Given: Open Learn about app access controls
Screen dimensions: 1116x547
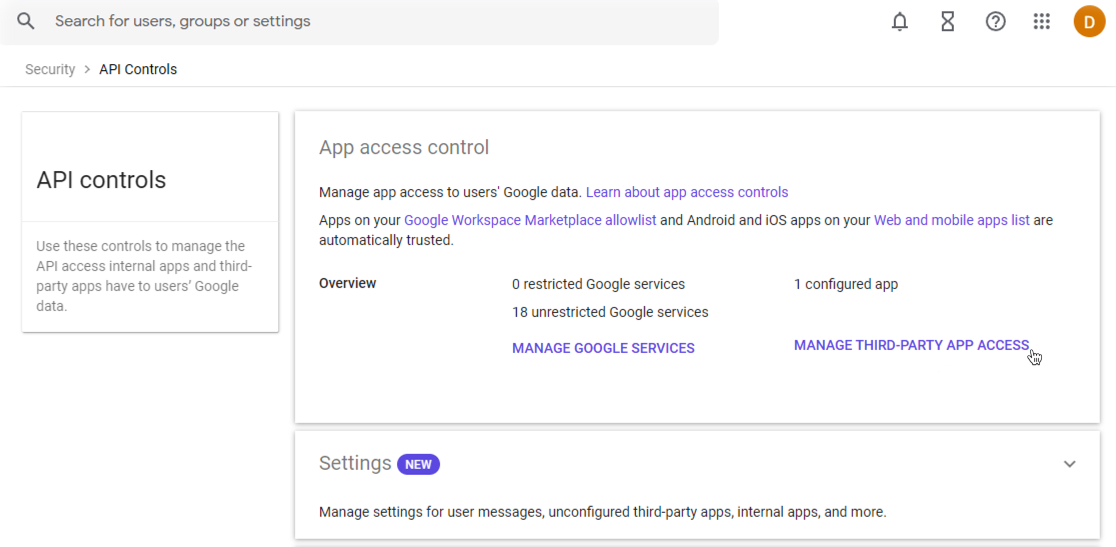Looking at the screenshot, I should tap(687, 192).
